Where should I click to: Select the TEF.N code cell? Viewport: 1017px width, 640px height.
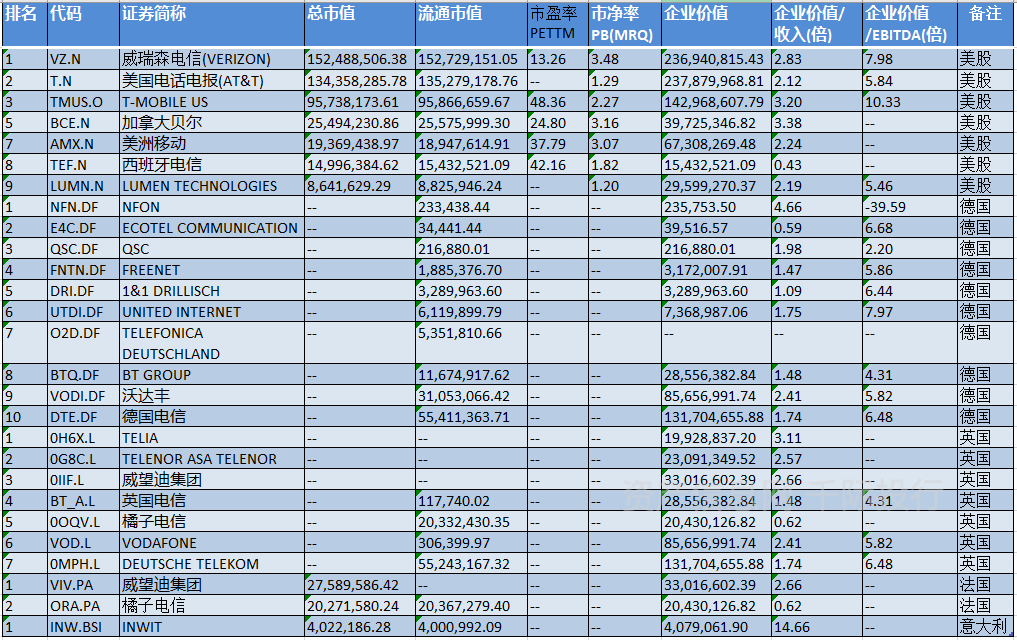(x=84, y=165)
